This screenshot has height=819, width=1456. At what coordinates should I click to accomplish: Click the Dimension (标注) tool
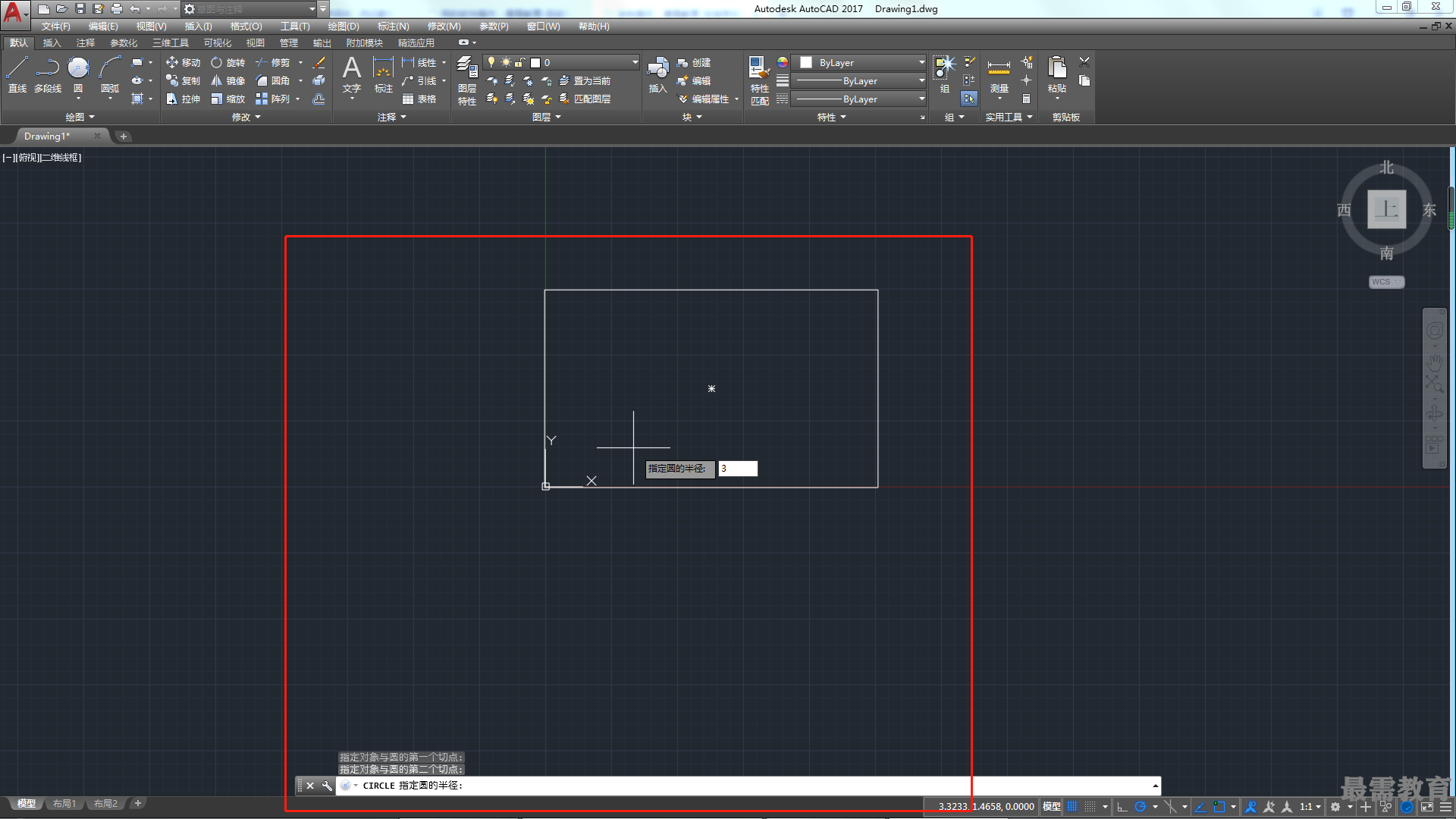(x=384, y=74)
